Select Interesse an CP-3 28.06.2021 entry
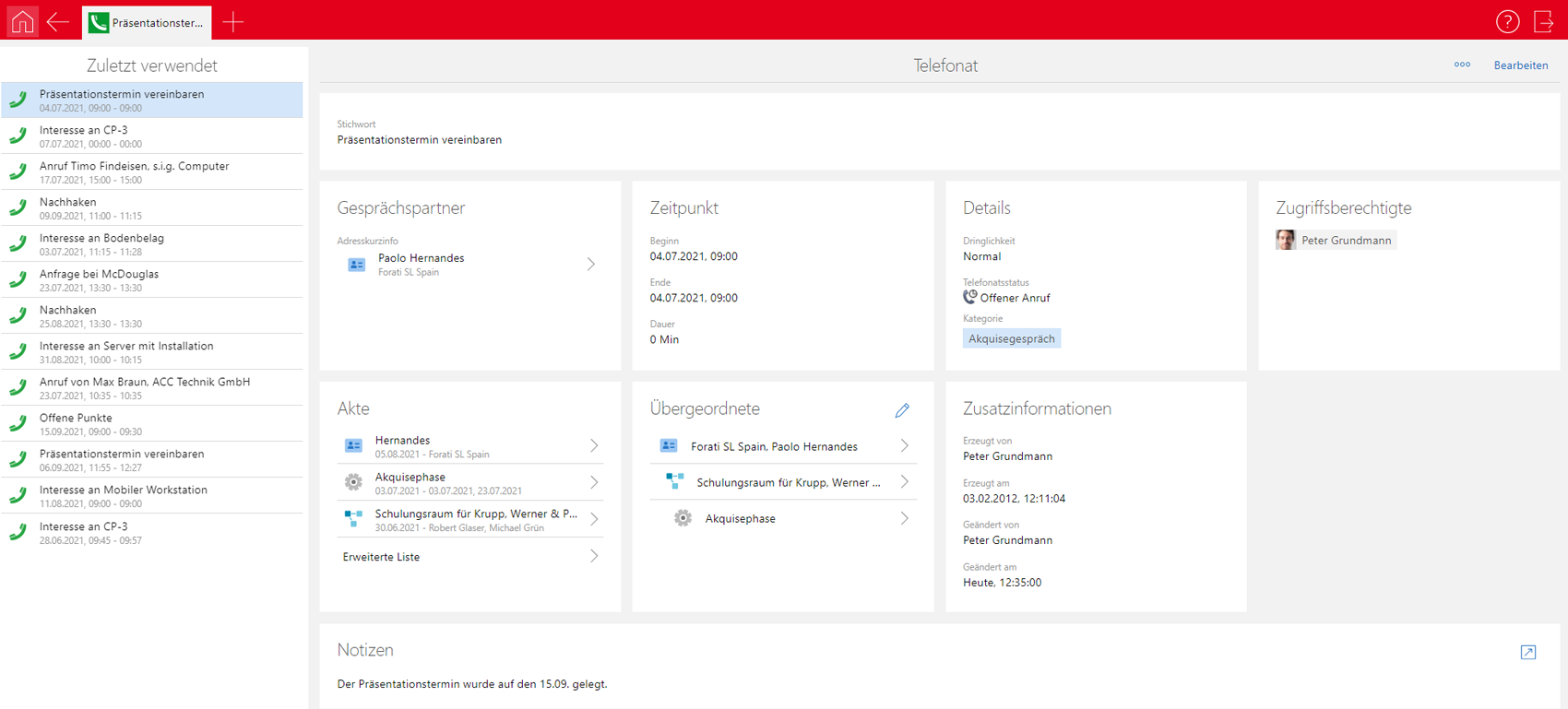The image size is (1568, 709). (x=152, y=532)
